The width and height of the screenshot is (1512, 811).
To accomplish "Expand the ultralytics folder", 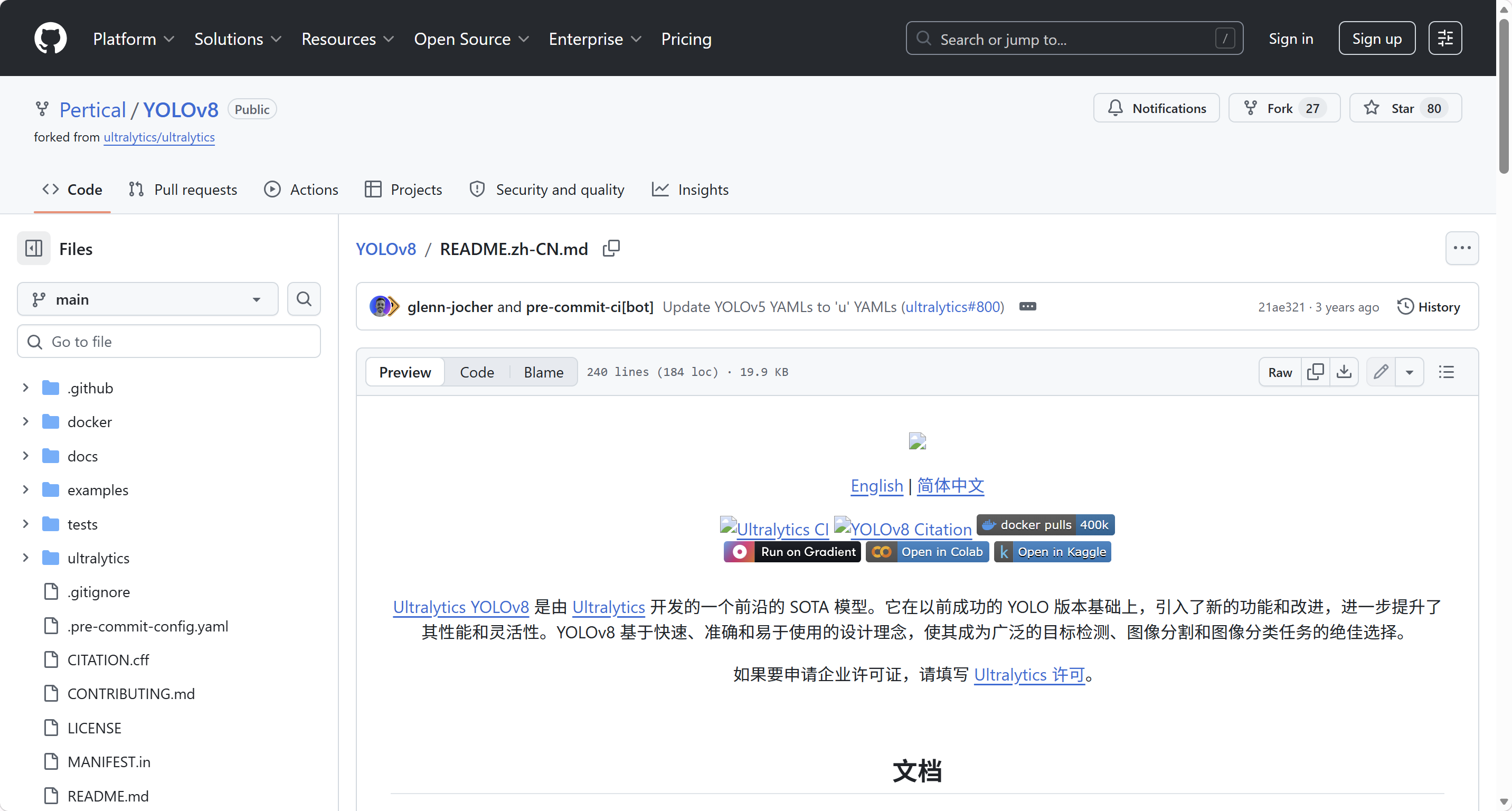I will (x=25, y=558).
